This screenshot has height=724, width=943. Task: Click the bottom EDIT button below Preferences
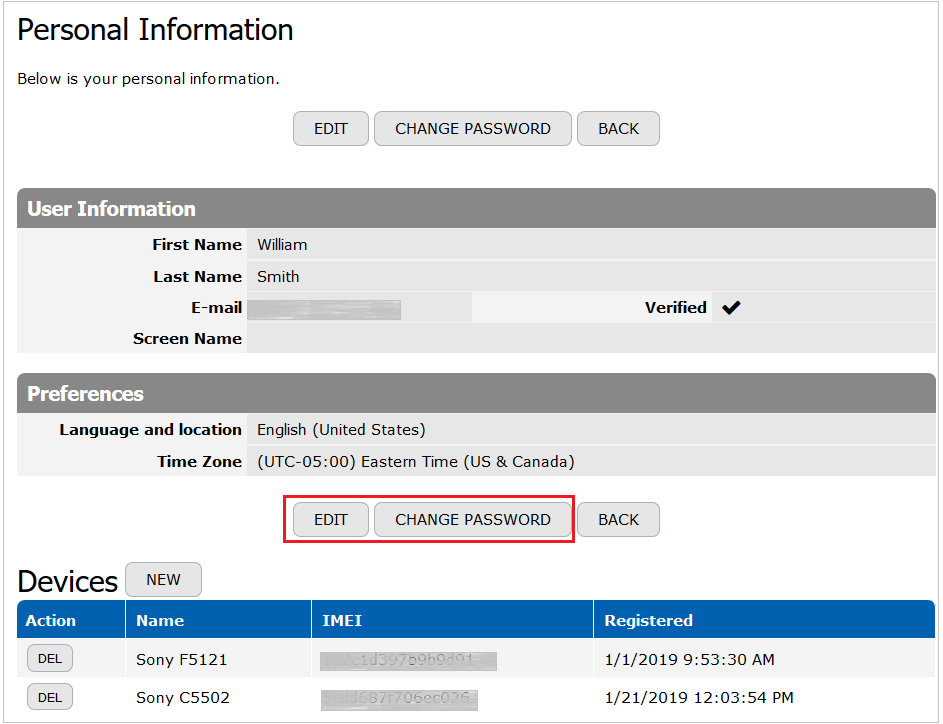tap(331, 520)
